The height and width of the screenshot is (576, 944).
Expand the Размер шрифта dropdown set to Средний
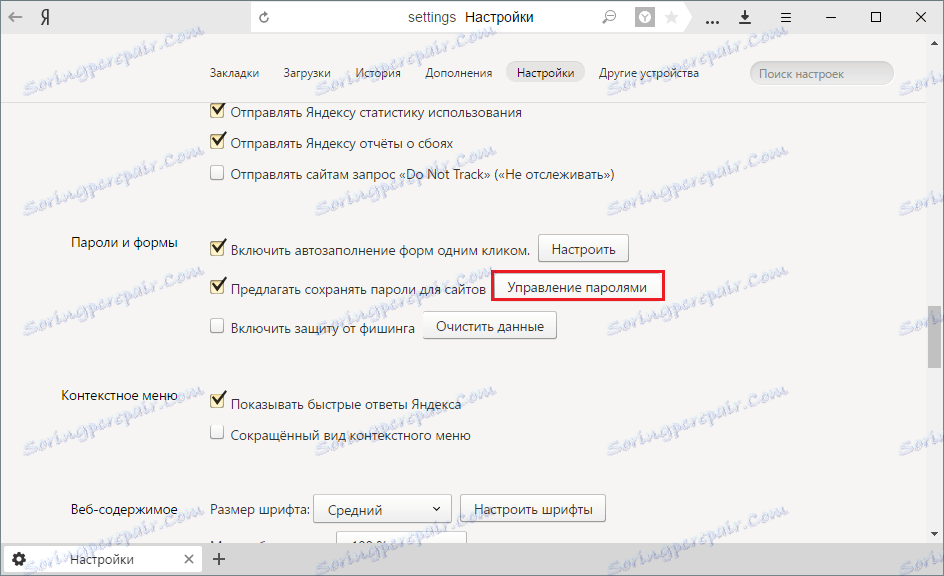pos(382,509)
